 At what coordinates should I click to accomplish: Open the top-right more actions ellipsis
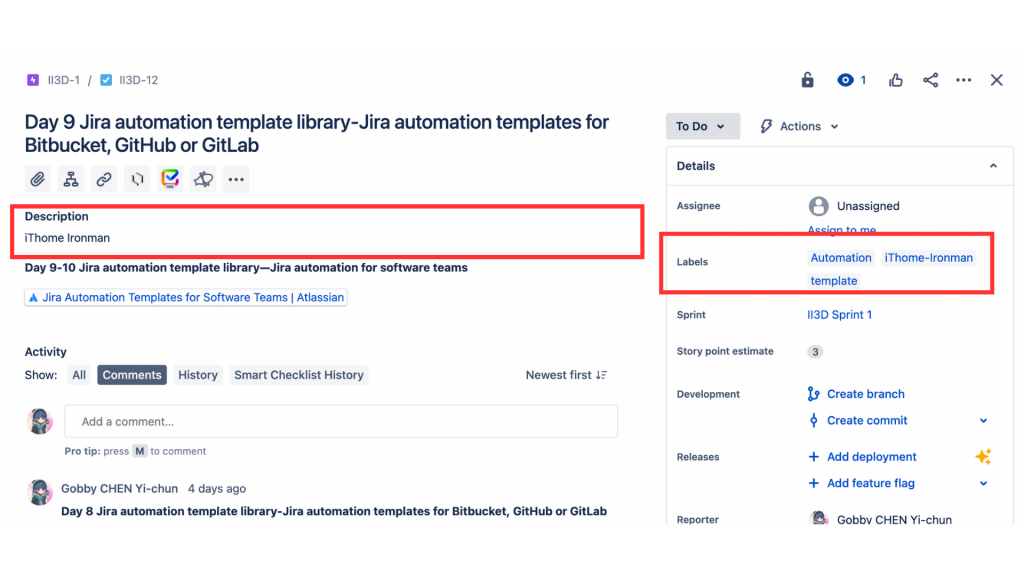tap(963, 80)
